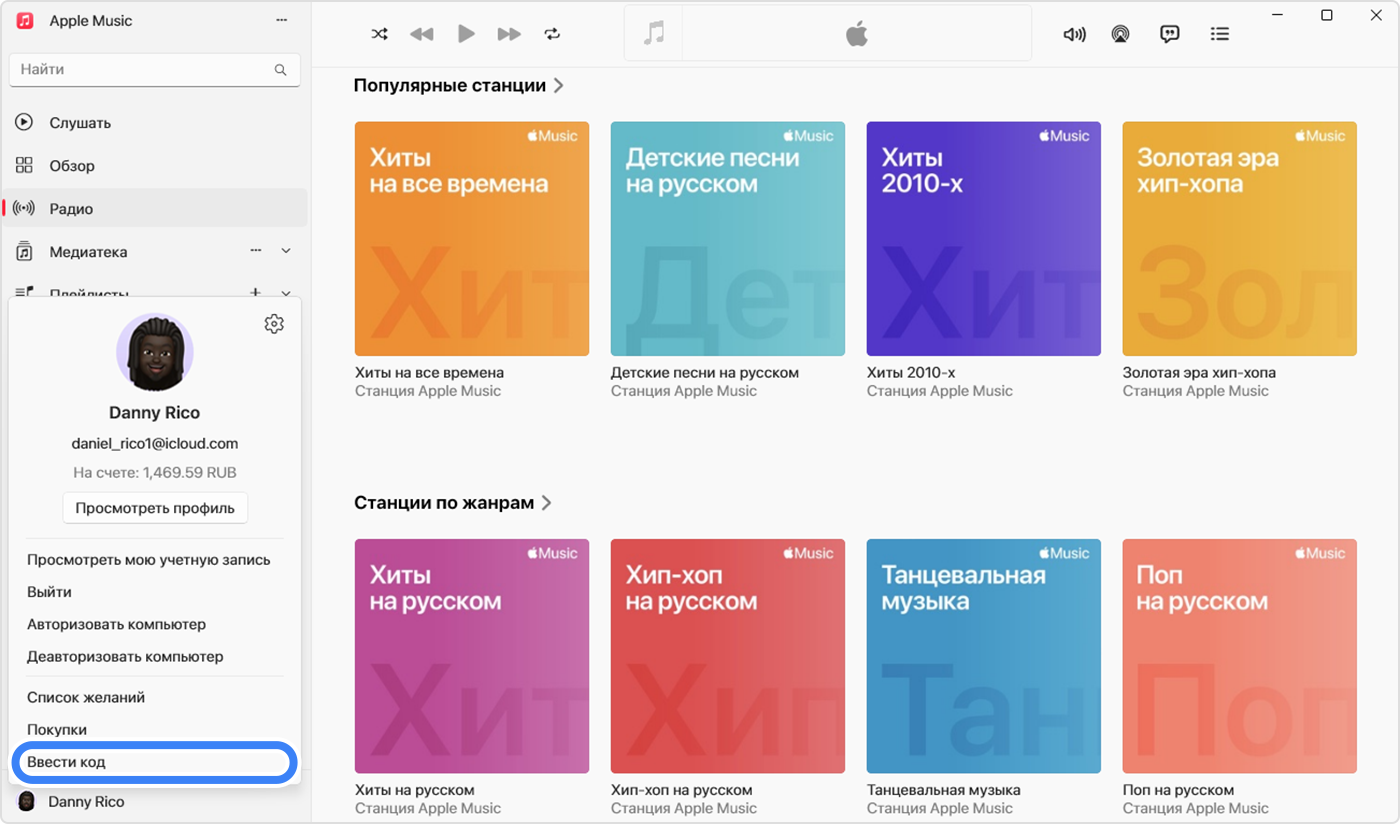Click the Хиты 2010-х title text
The image size is (1400, 824).
pyautogui.click(x=911, y=373)
